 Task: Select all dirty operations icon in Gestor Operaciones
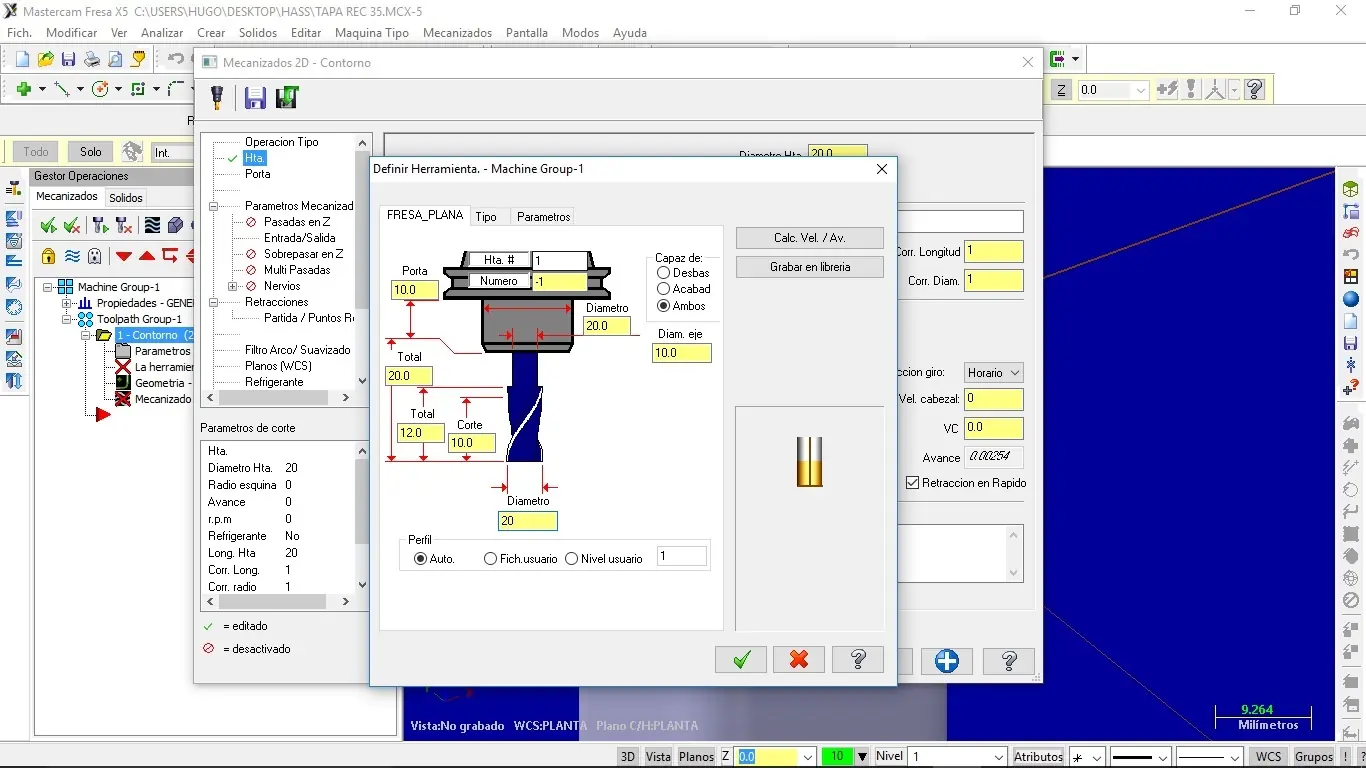click(x=72, y=226)
